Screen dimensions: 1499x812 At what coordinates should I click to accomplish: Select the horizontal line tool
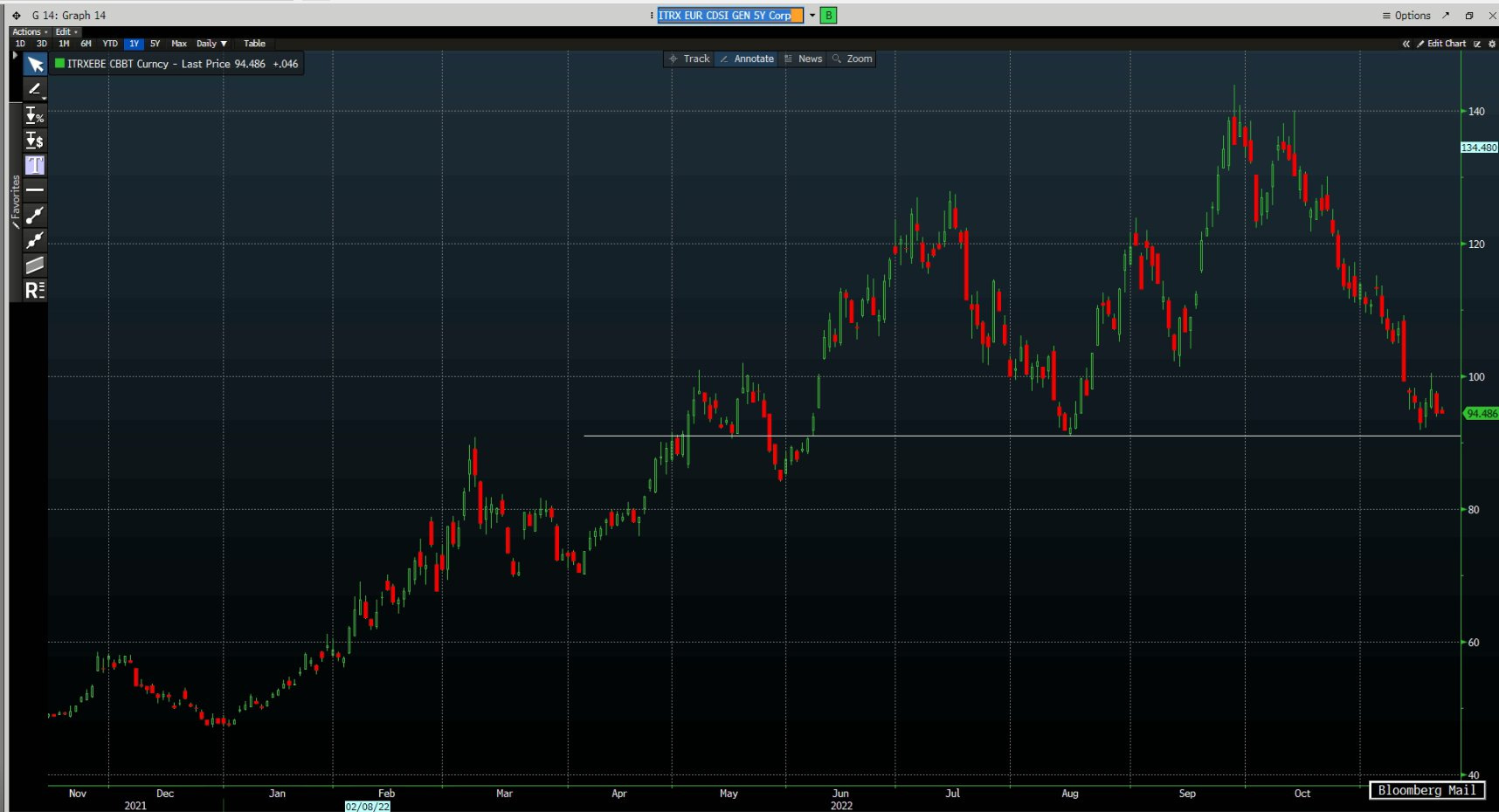35,189
